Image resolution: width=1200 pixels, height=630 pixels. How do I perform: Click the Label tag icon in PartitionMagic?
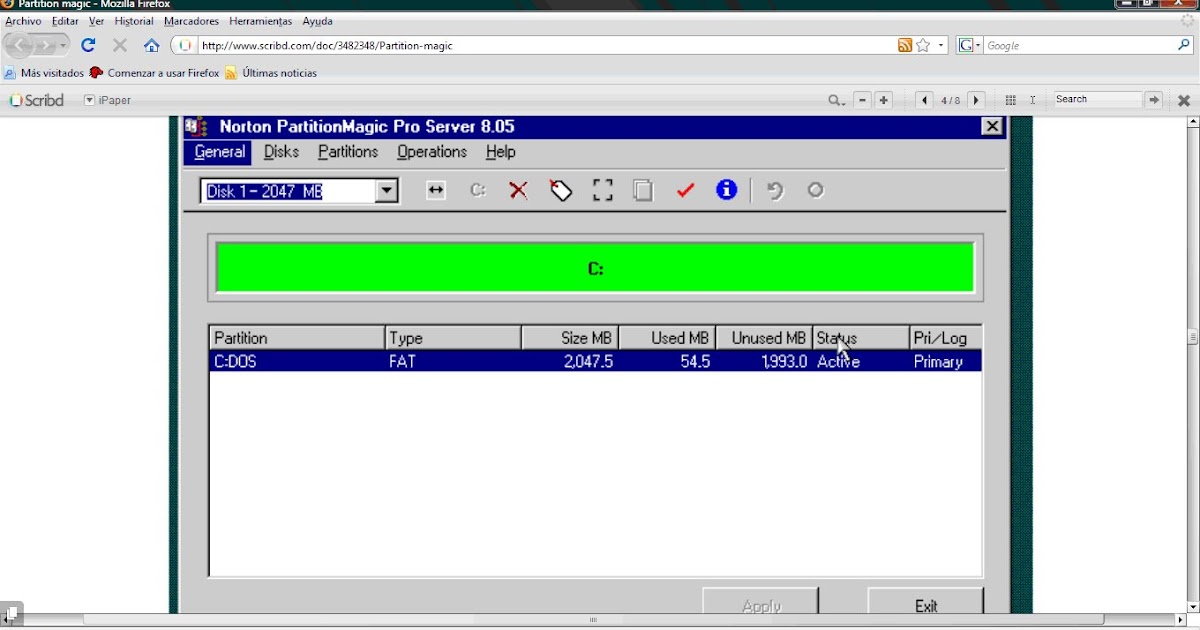[561, 191]
